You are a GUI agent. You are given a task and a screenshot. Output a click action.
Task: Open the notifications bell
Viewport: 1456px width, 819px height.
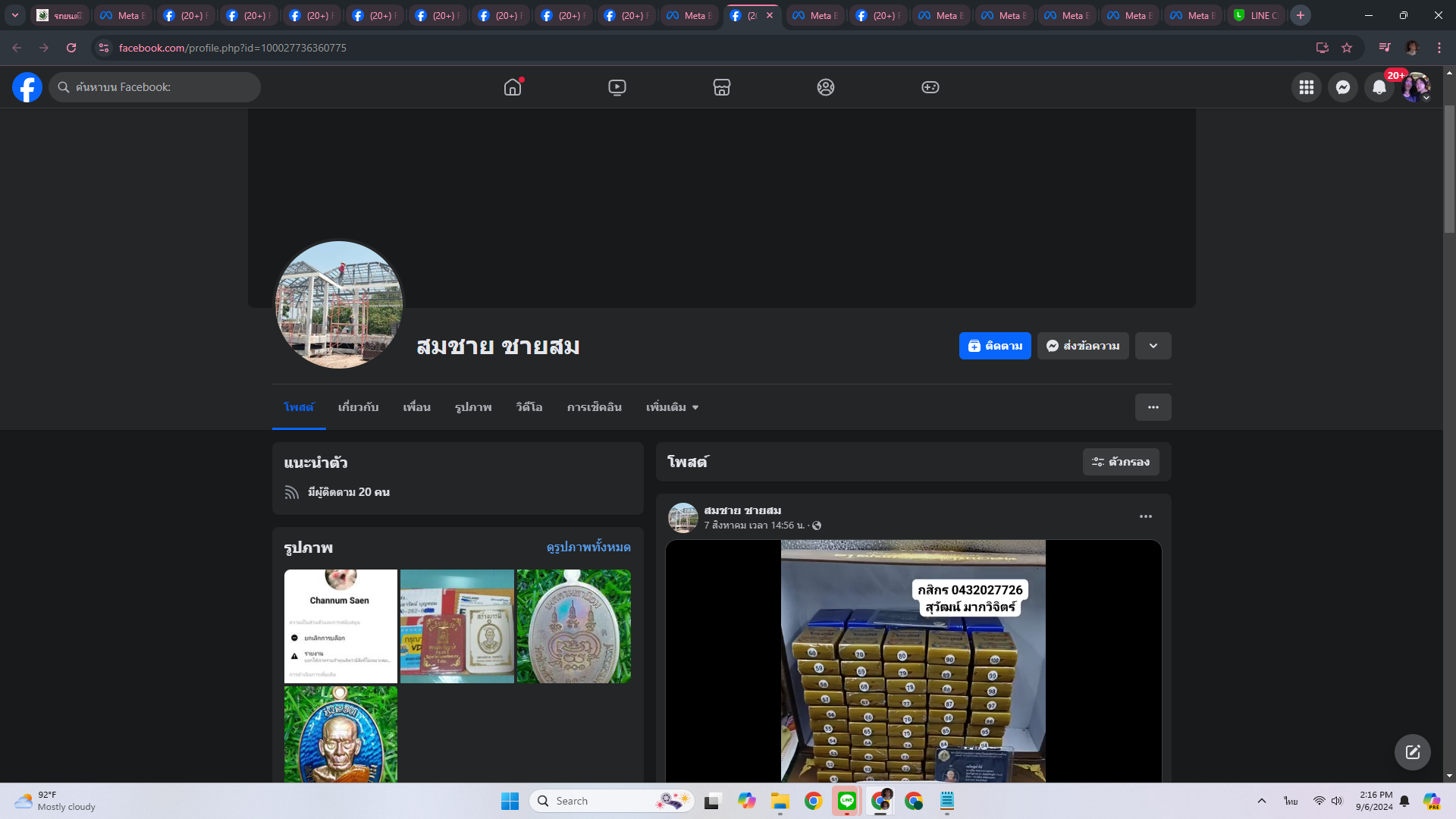[x=1379, y=87]
